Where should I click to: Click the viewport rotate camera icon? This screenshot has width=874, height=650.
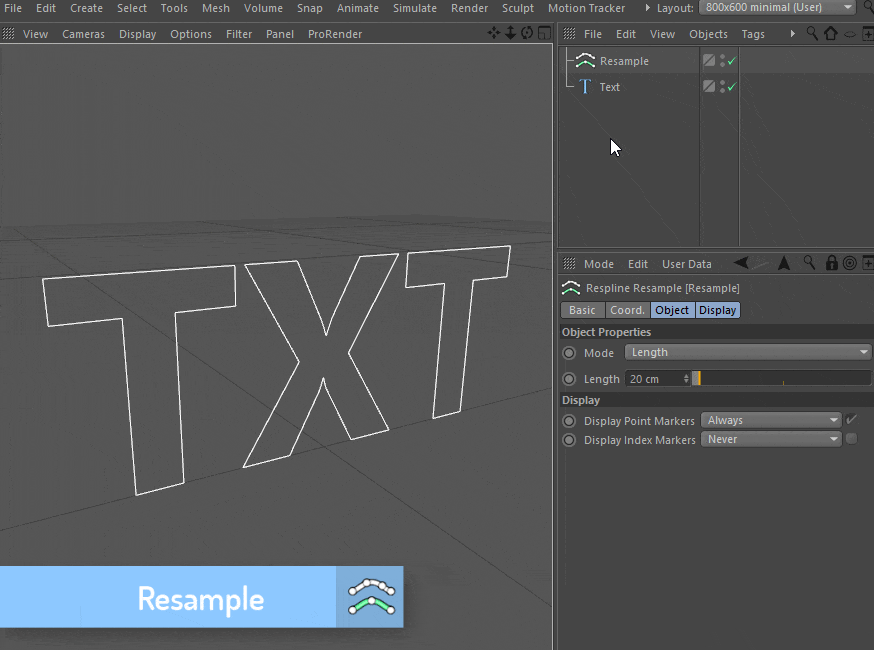[527, 33]
